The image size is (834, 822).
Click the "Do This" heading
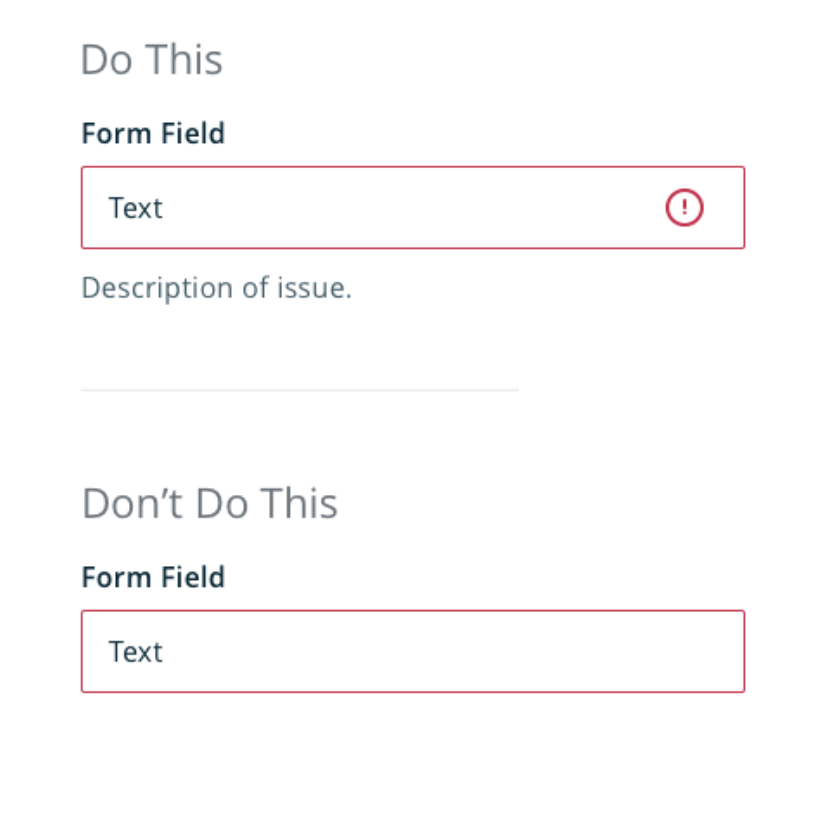click(152, 60)
